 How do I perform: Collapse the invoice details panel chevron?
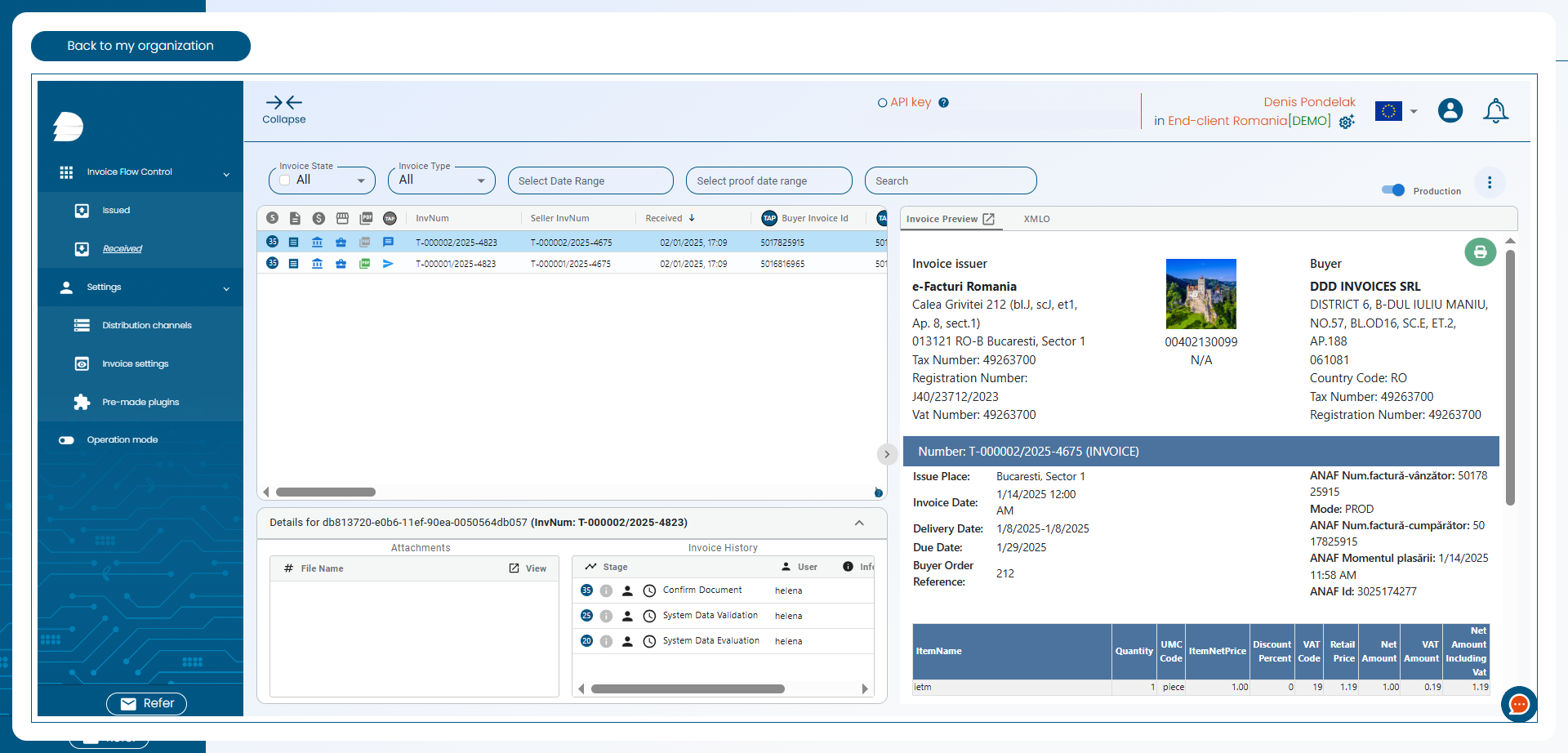(859, 523)
